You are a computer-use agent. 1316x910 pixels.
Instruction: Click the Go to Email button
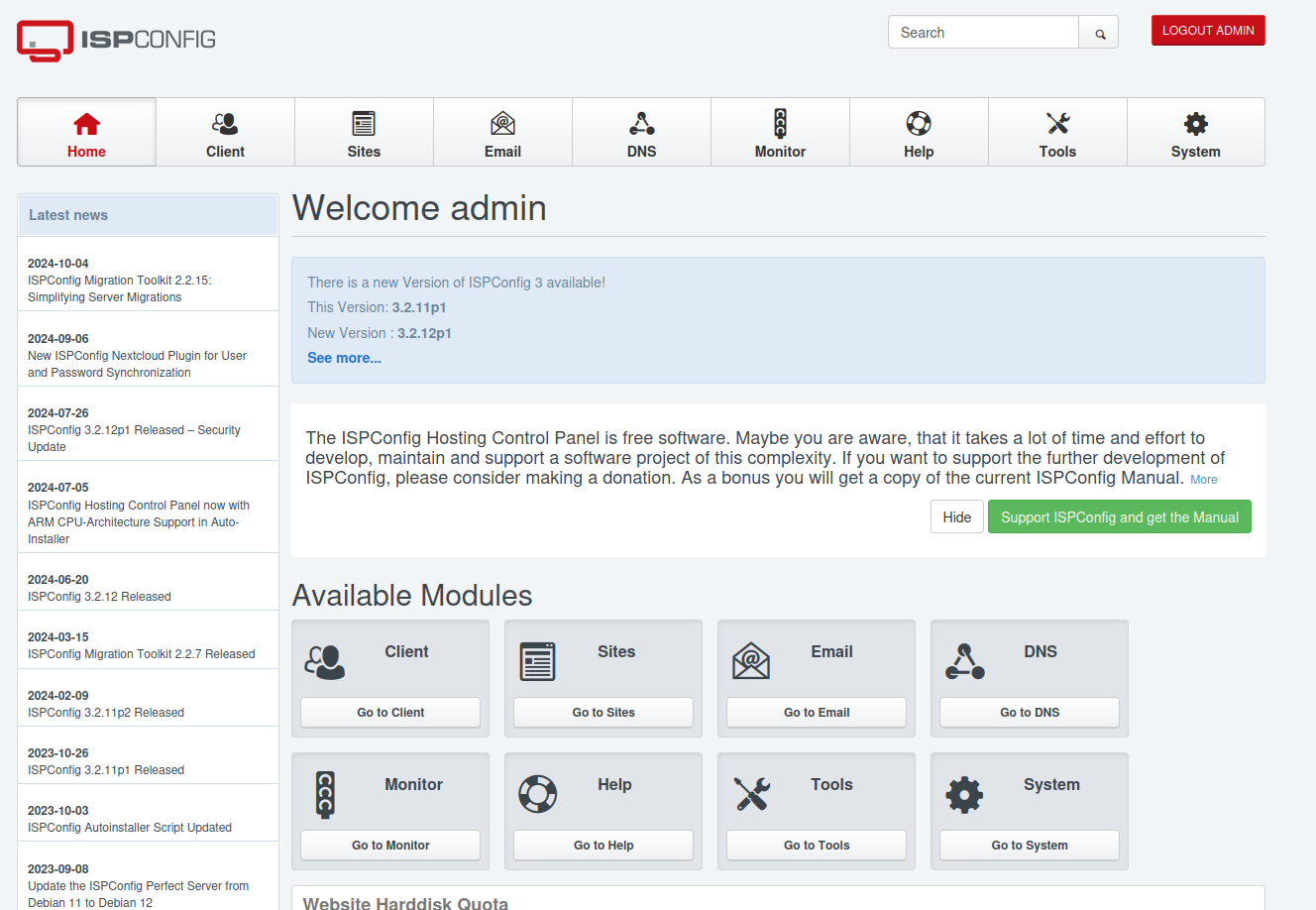click(x=817, y=713)
